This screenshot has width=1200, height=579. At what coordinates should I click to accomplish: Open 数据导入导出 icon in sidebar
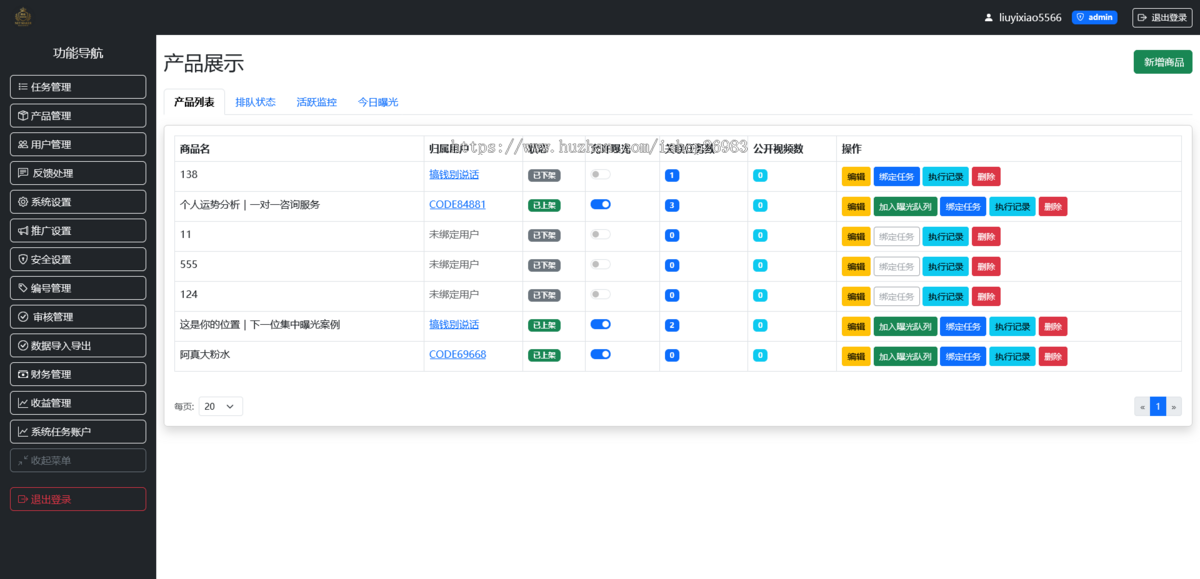[23, 346]
